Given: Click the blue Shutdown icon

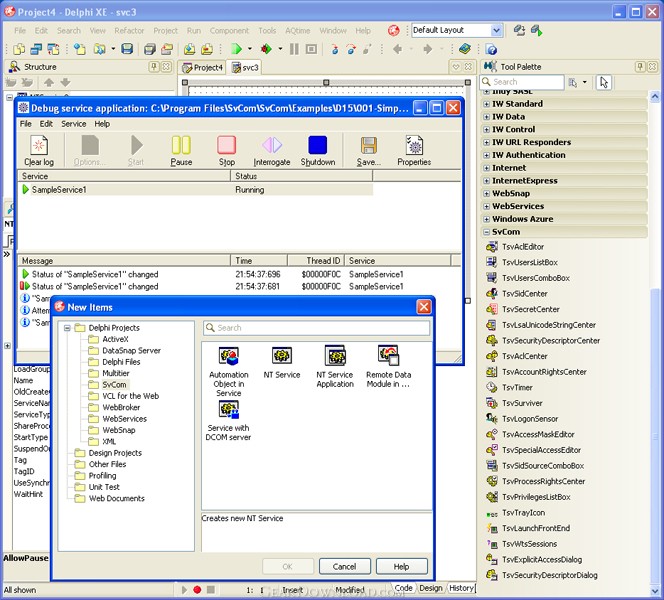Looking at the screenshot, I should [x=318, y=151].
